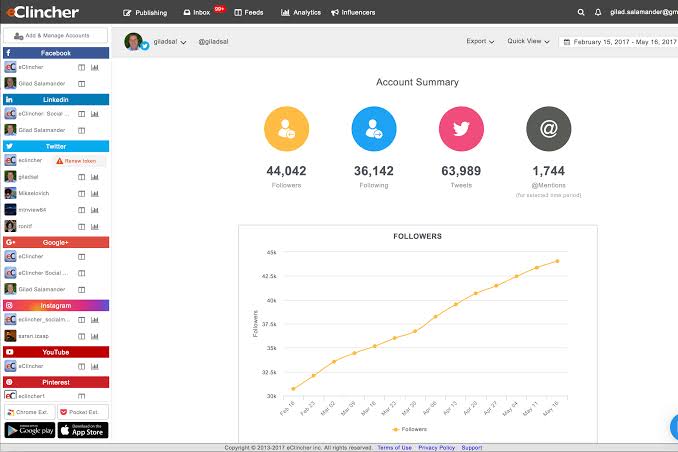The height and width of the screenshot is (452, 678).
Task: Open the Quick View dropdown
Action: pyautogui.click(x=528, y=41)
